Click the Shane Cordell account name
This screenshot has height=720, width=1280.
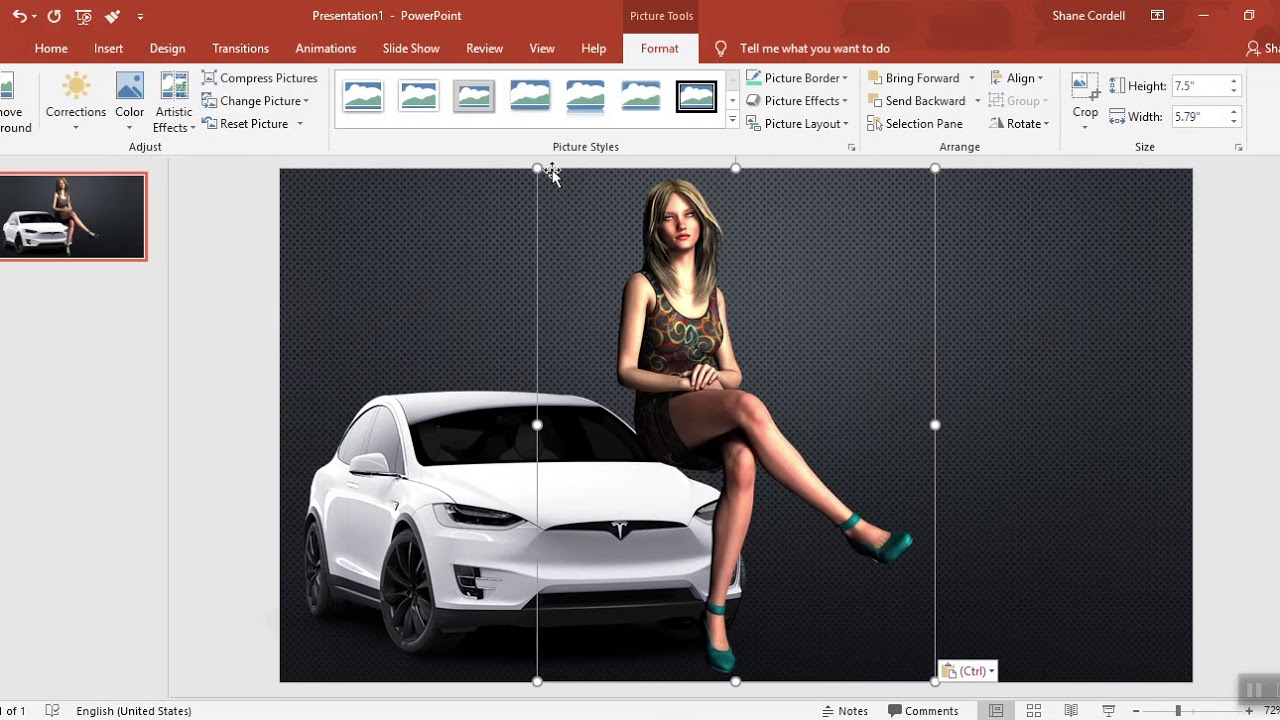1088,16
